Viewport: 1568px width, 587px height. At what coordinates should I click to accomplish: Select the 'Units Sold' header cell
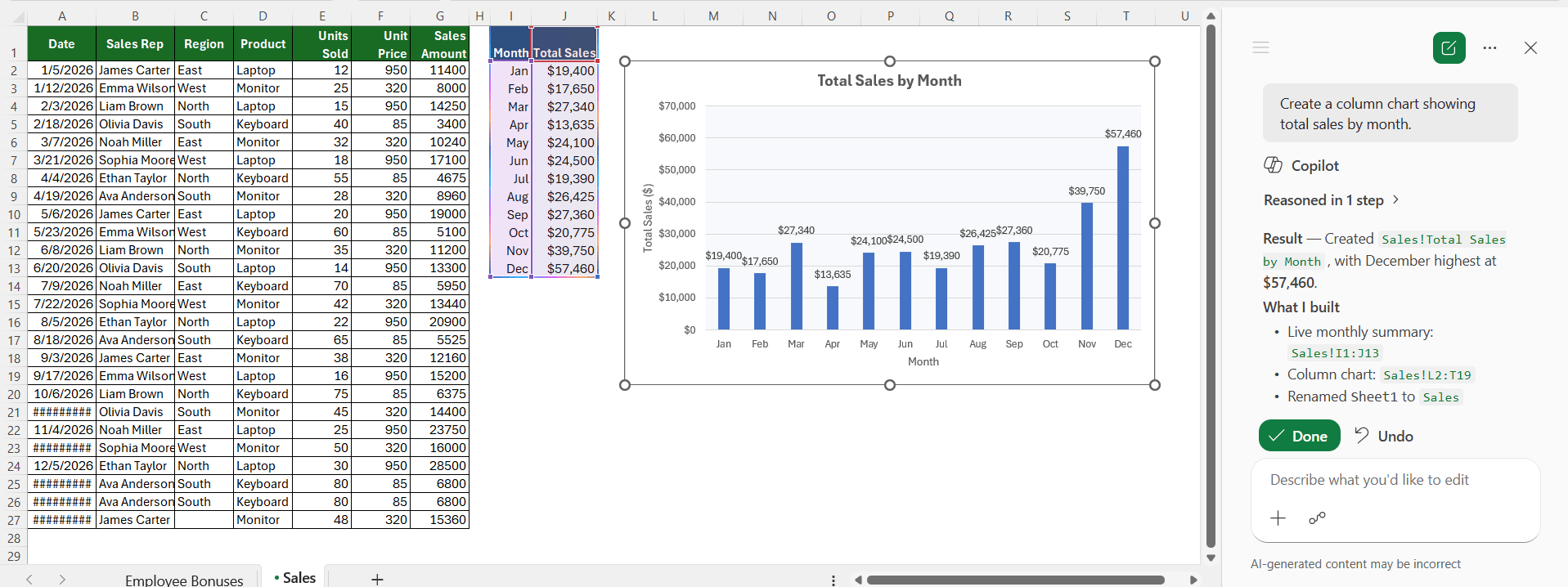click(x=321, y=44)
